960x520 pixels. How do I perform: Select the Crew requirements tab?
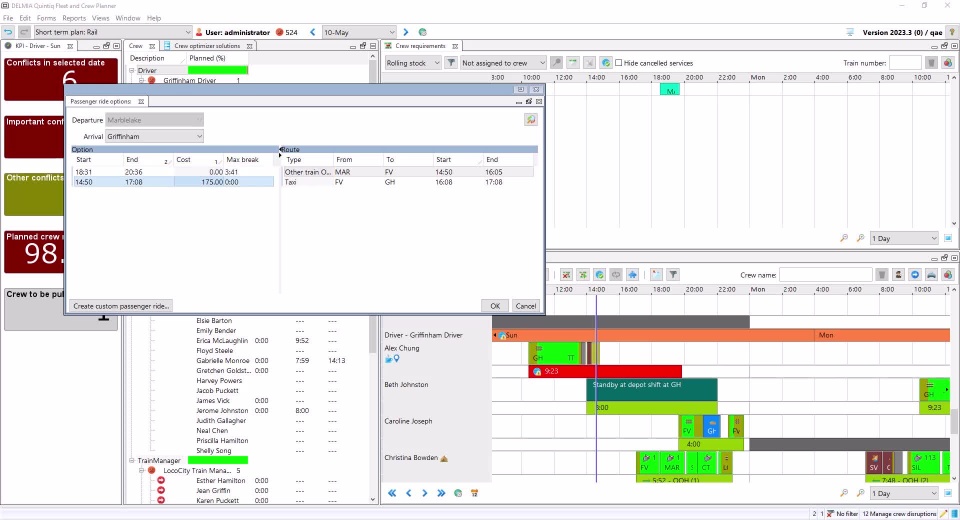point(420,46)
